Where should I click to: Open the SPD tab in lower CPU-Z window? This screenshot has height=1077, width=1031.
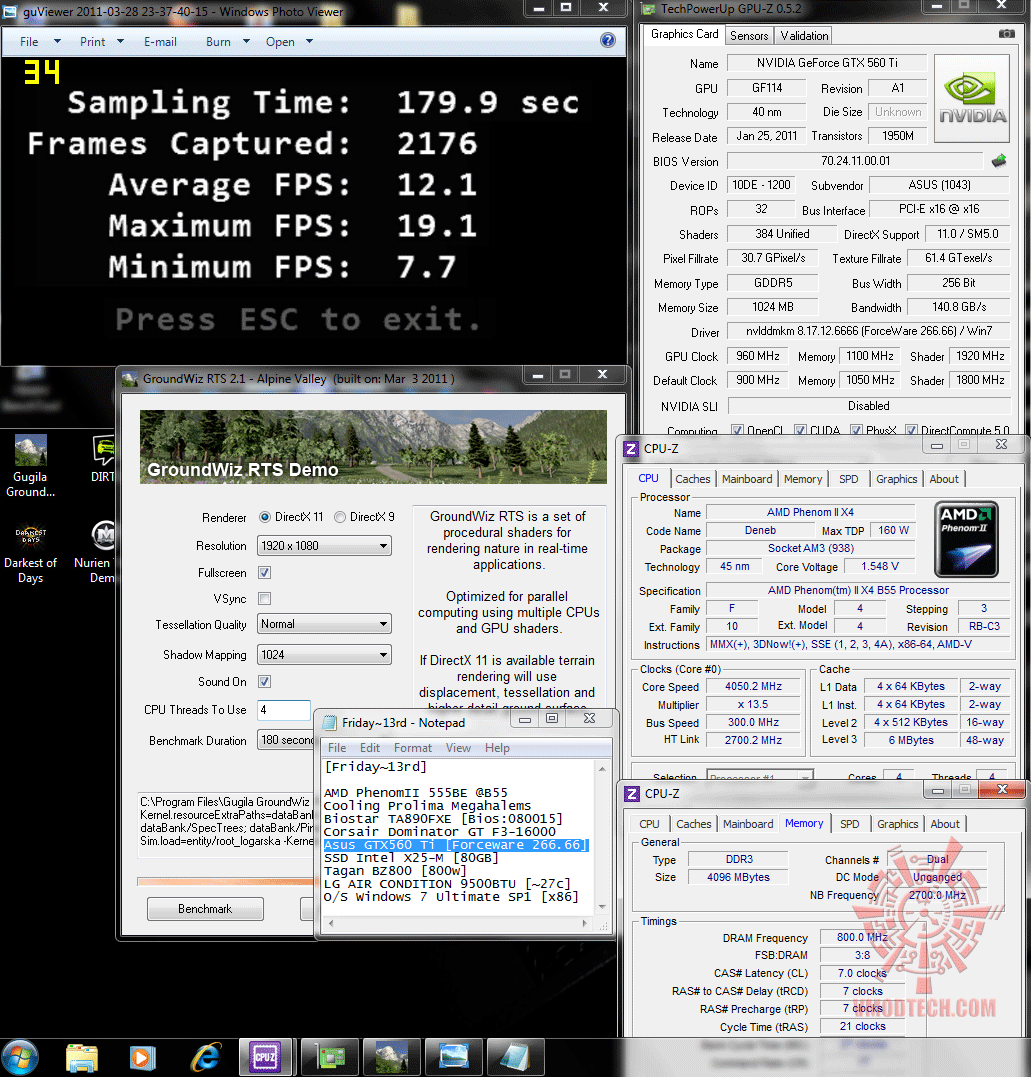tap(850, 824)
